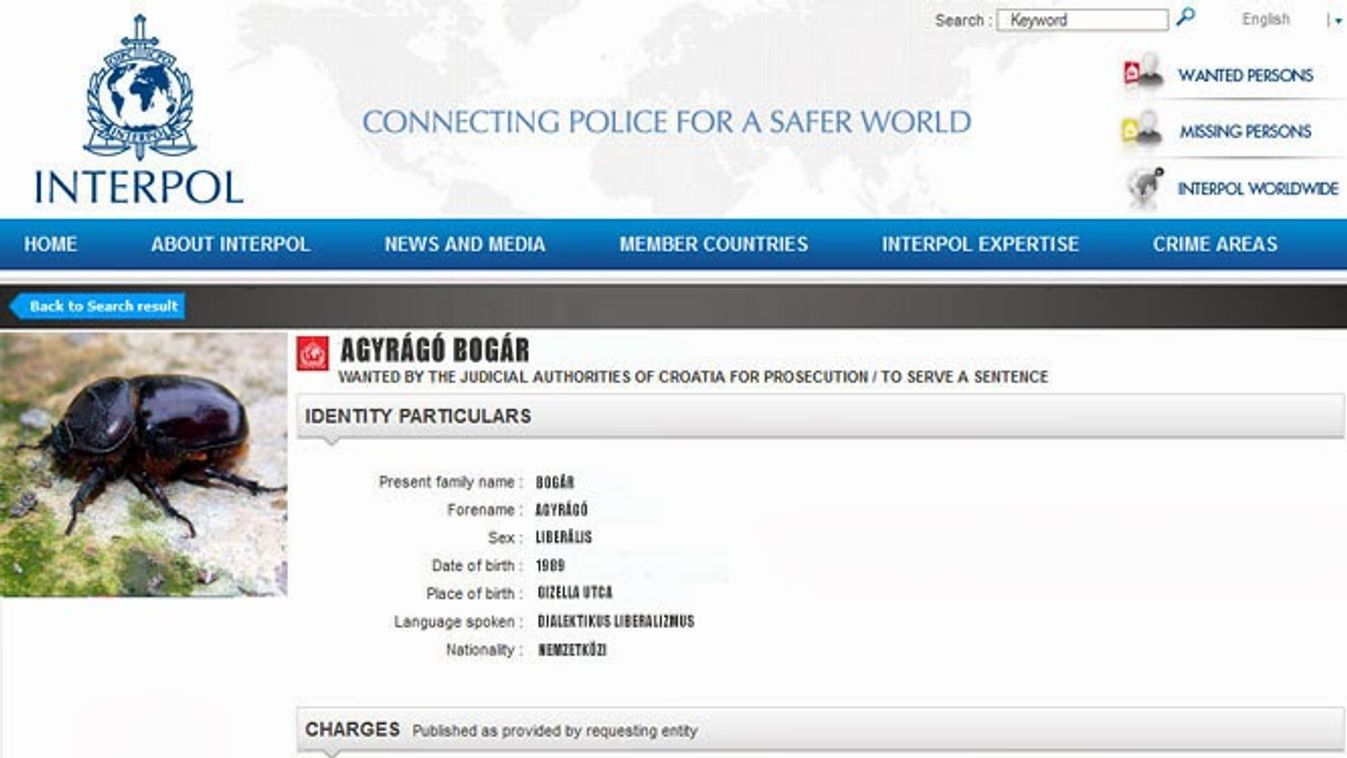Select nationality value NEMZETKÖZI
The image size is (1347, 758).
(573, 650)
